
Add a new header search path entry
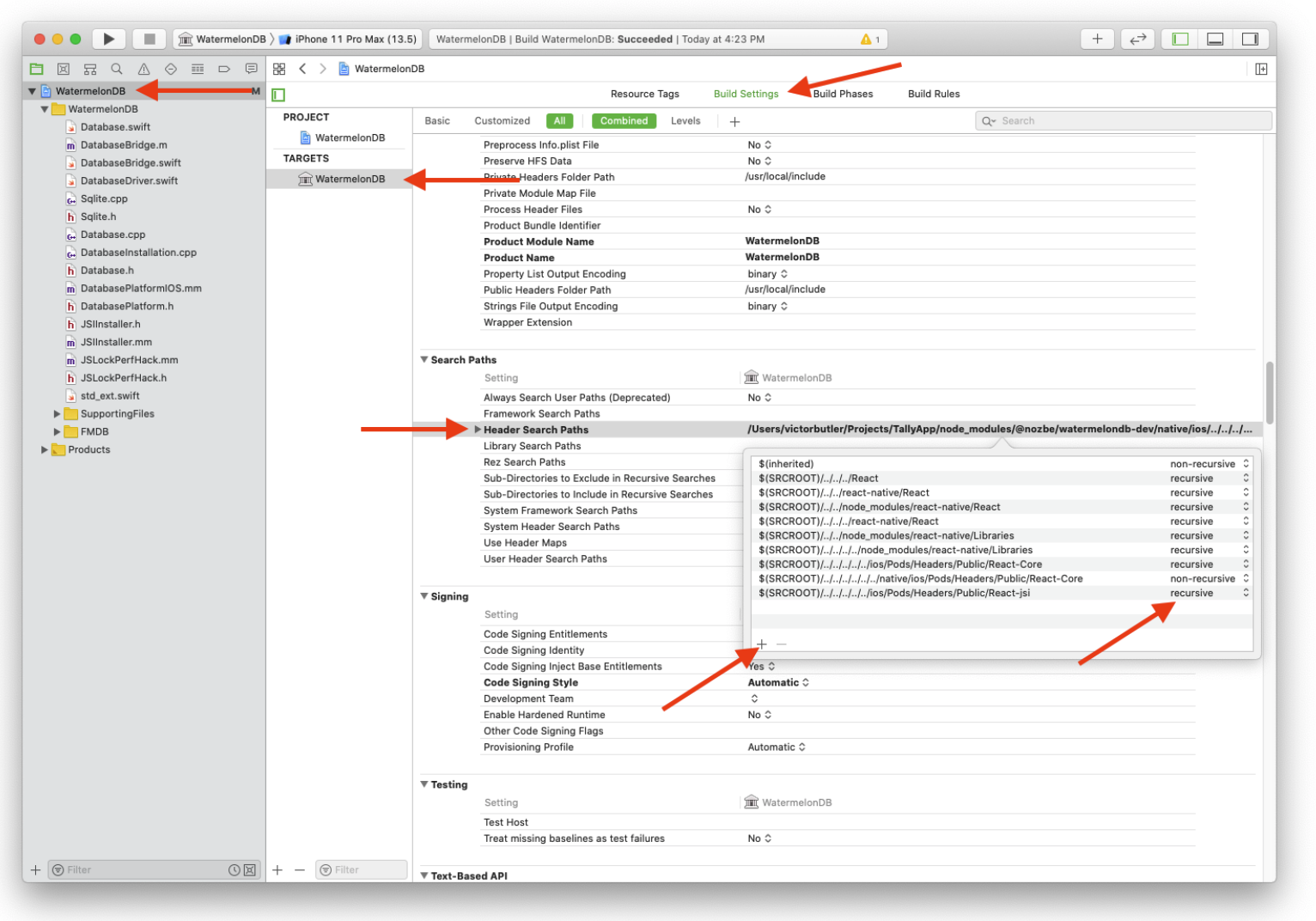tap(761, 643)
